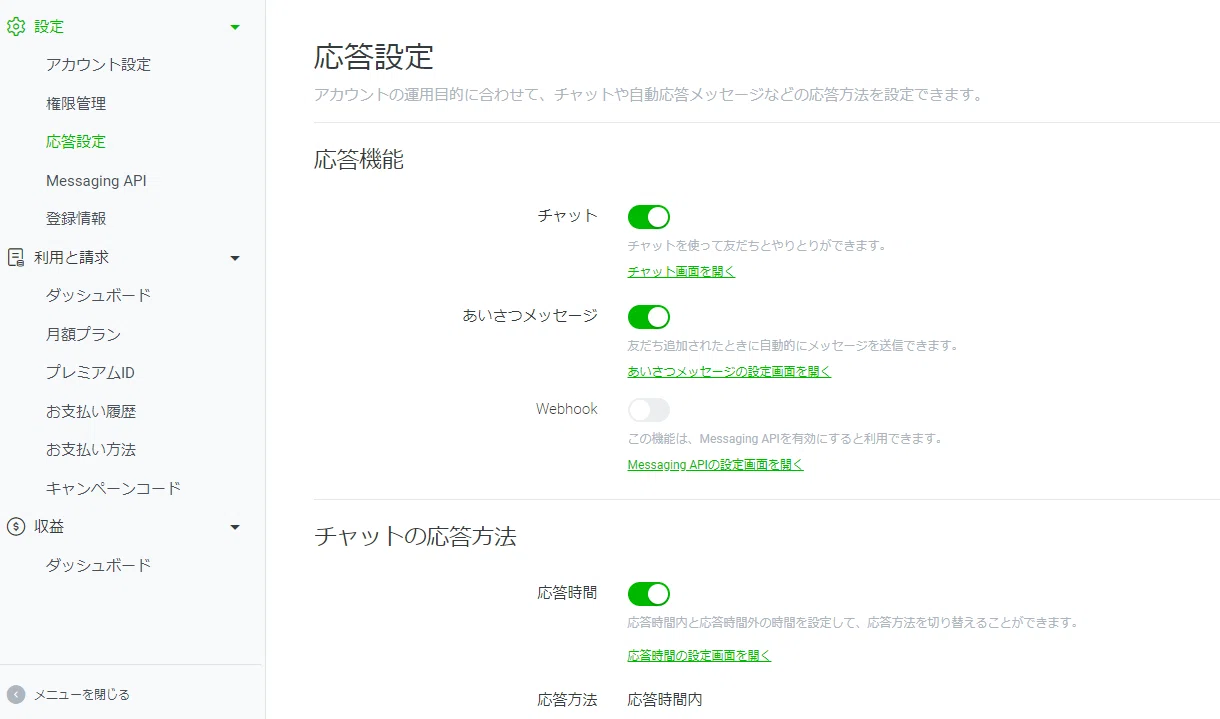
Task: Select 応答設定 in the sidebar
Action: (x=76, y=142)
